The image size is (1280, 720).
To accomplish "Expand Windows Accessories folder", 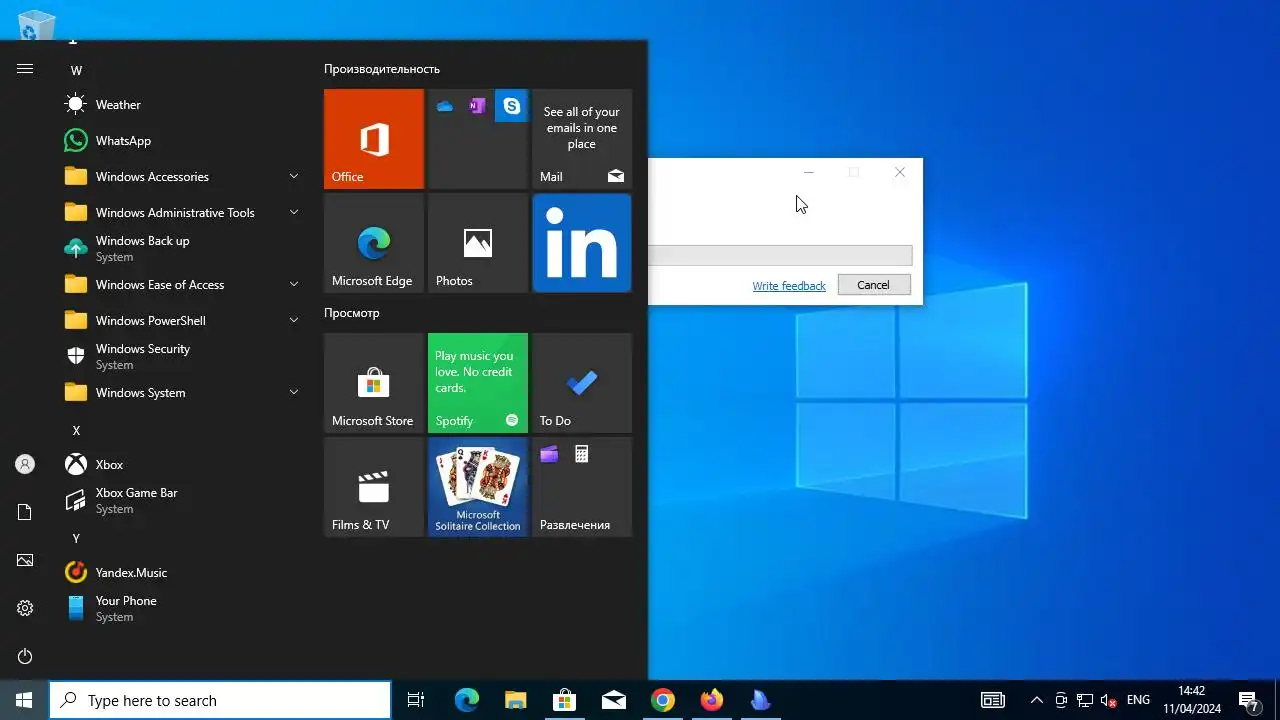I will click(x=180, y=177).
